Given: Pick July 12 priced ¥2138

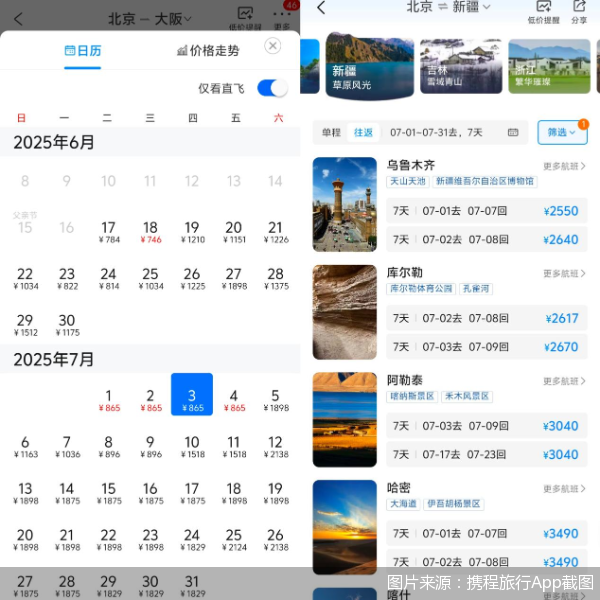Looking at the screenshot, I should click(276, 447).
